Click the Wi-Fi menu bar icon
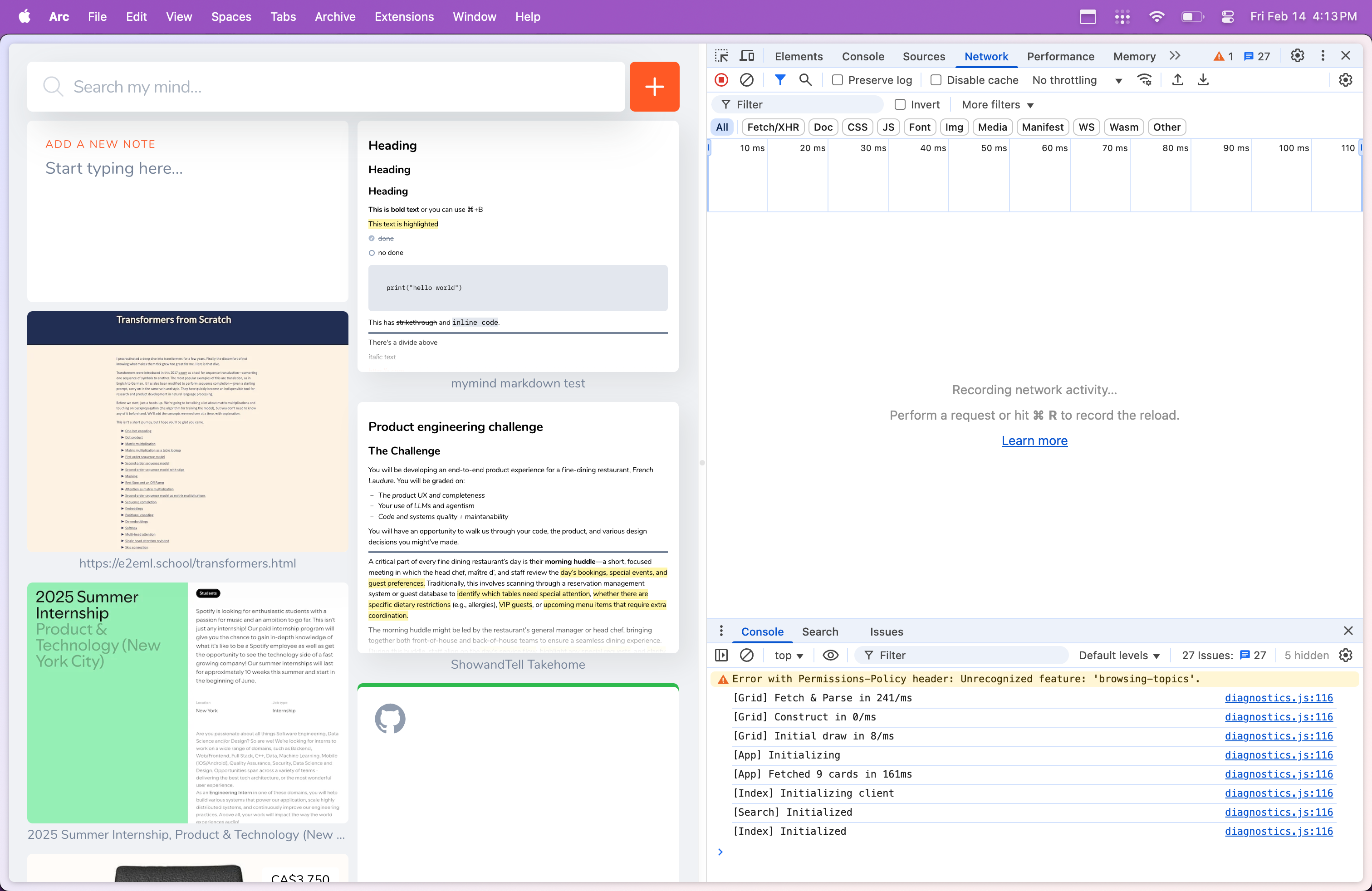 (x=1156, y=17)
